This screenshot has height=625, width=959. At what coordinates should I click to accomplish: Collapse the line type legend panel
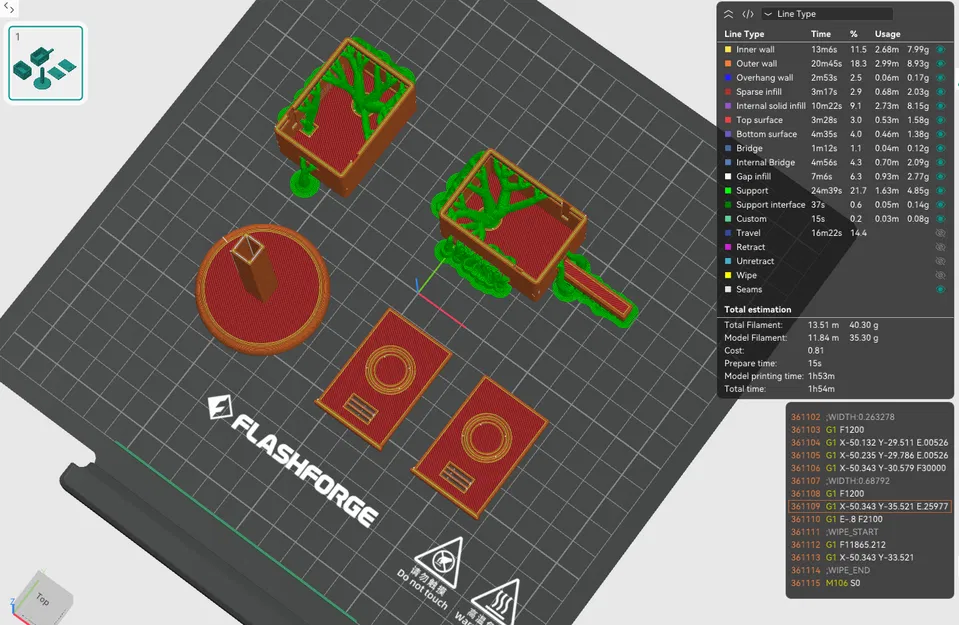728,14
